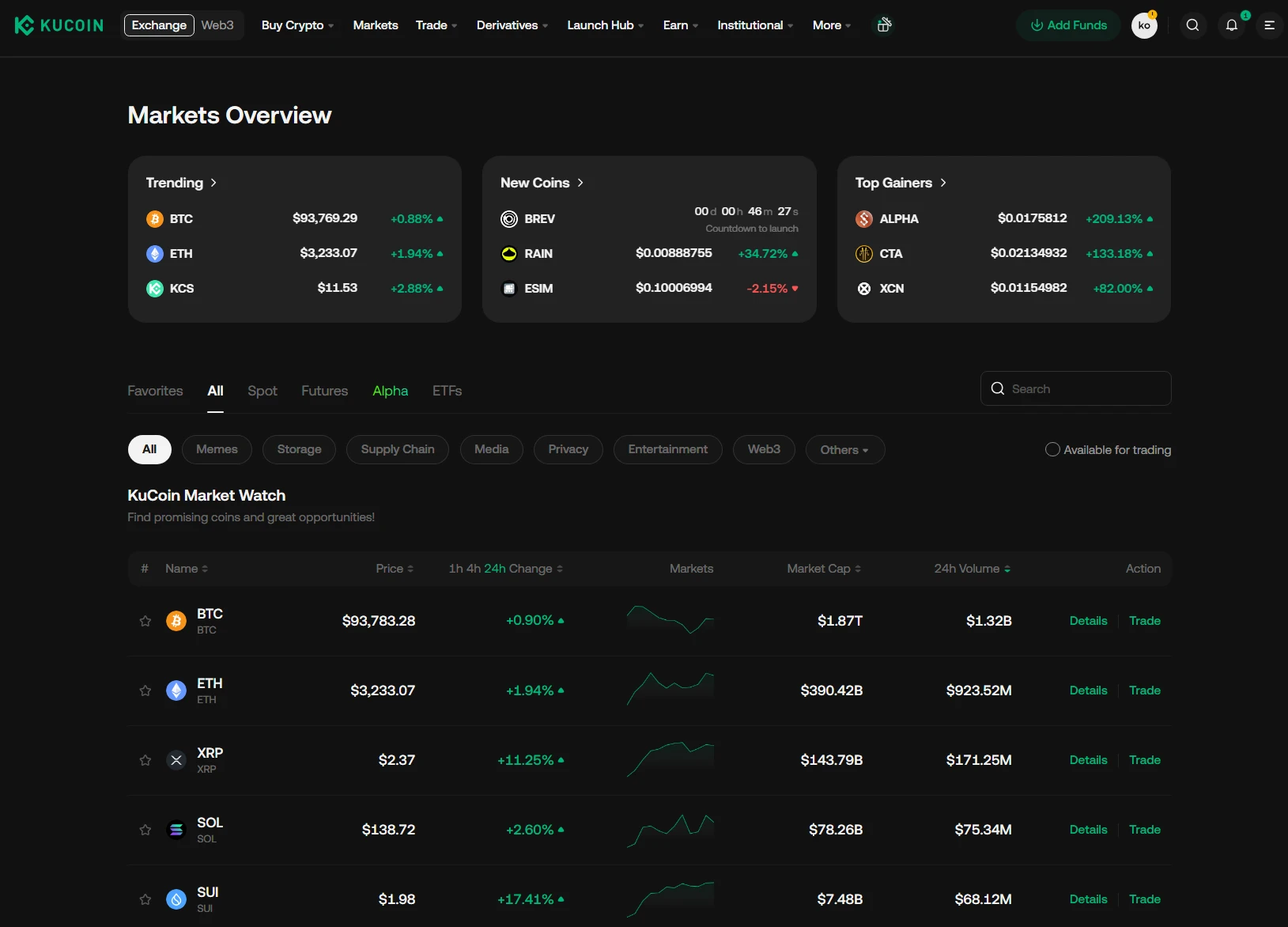1288x927 pixels.
Task: Switch to the ETFs tab
Action: coord(447,391)
